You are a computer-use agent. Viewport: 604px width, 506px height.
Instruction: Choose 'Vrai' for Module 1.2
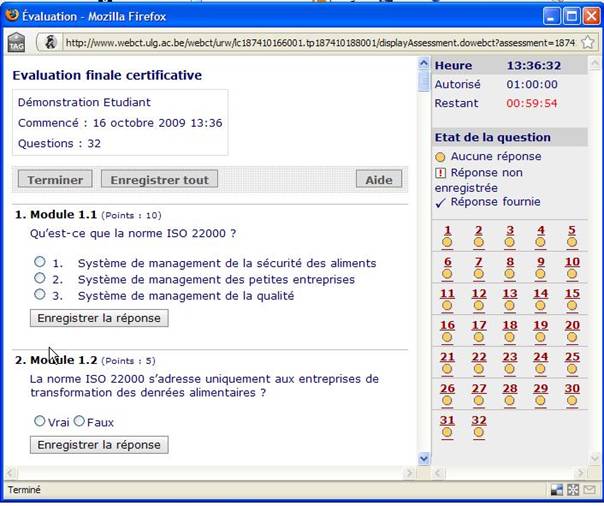tap(40, 421)
